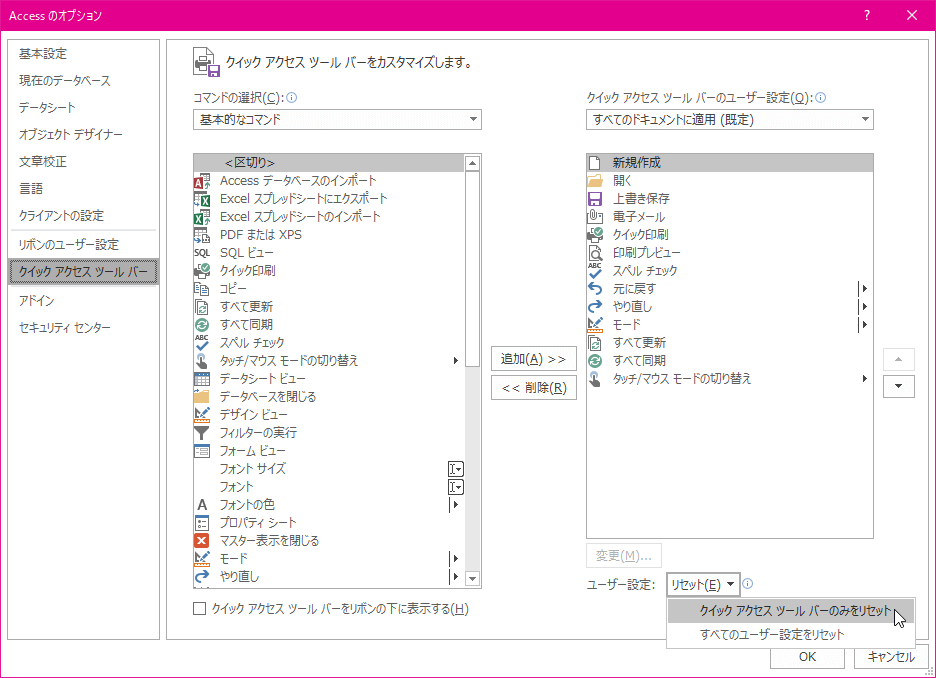Image resolution: width=936 pixels, height=678 pixels.
Task: Click すべて更新 icon in left command list
Action: coord(202,307)
